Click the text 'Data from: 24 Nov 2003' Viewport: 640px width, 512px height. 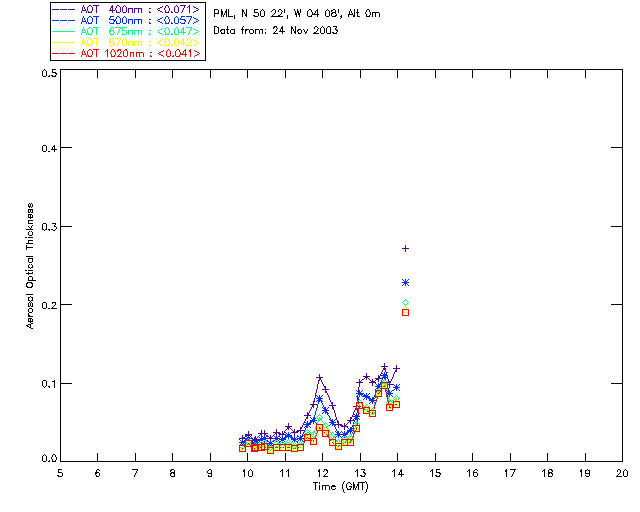(x=276, y=30)
